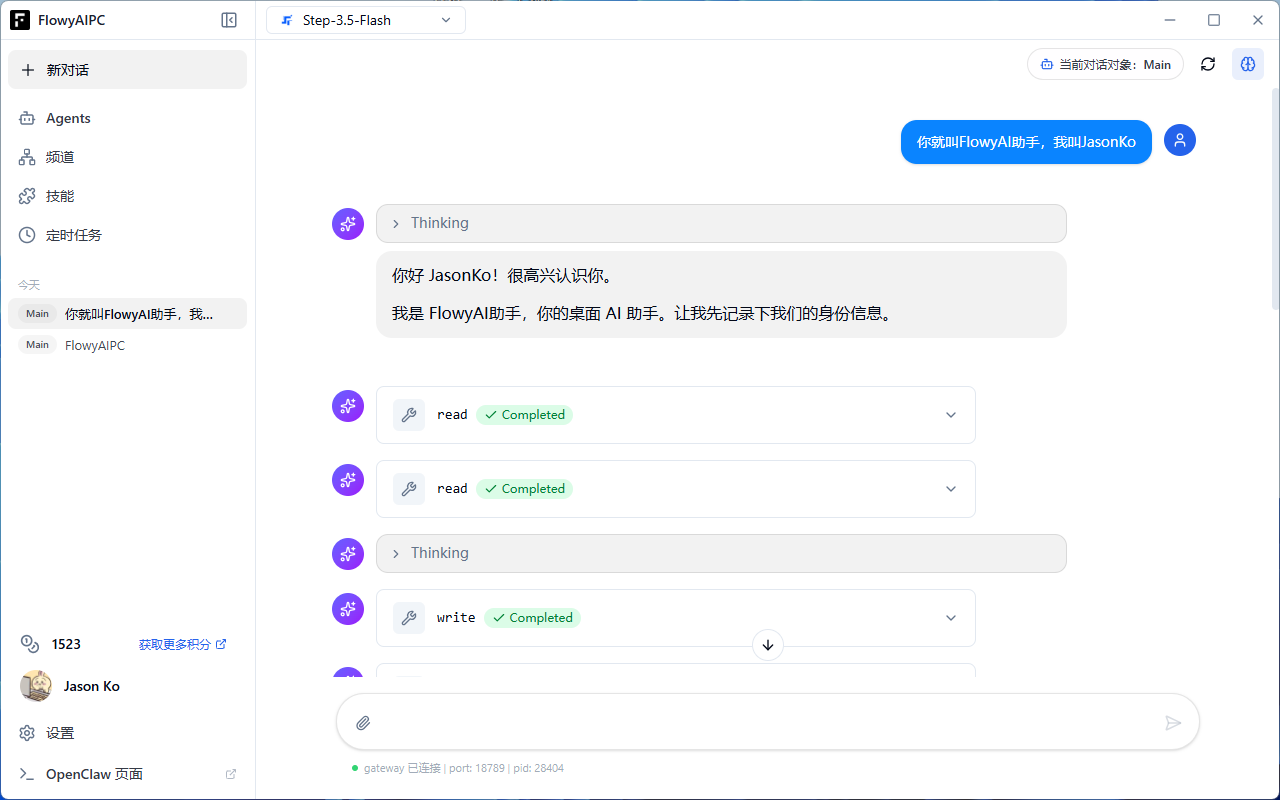Send the message via the arrow icon
The height and width of the screenshot is (800, 1280).
coord(1173,722)
